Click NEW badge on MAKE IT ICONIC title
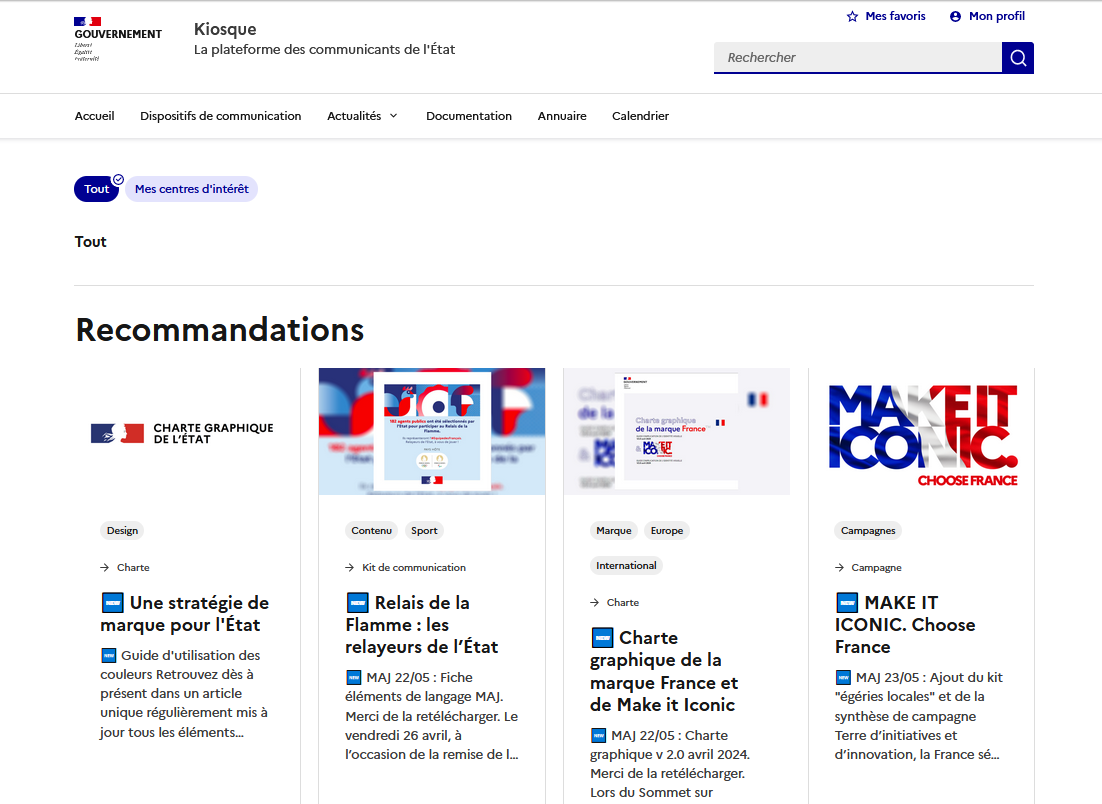 847,603
